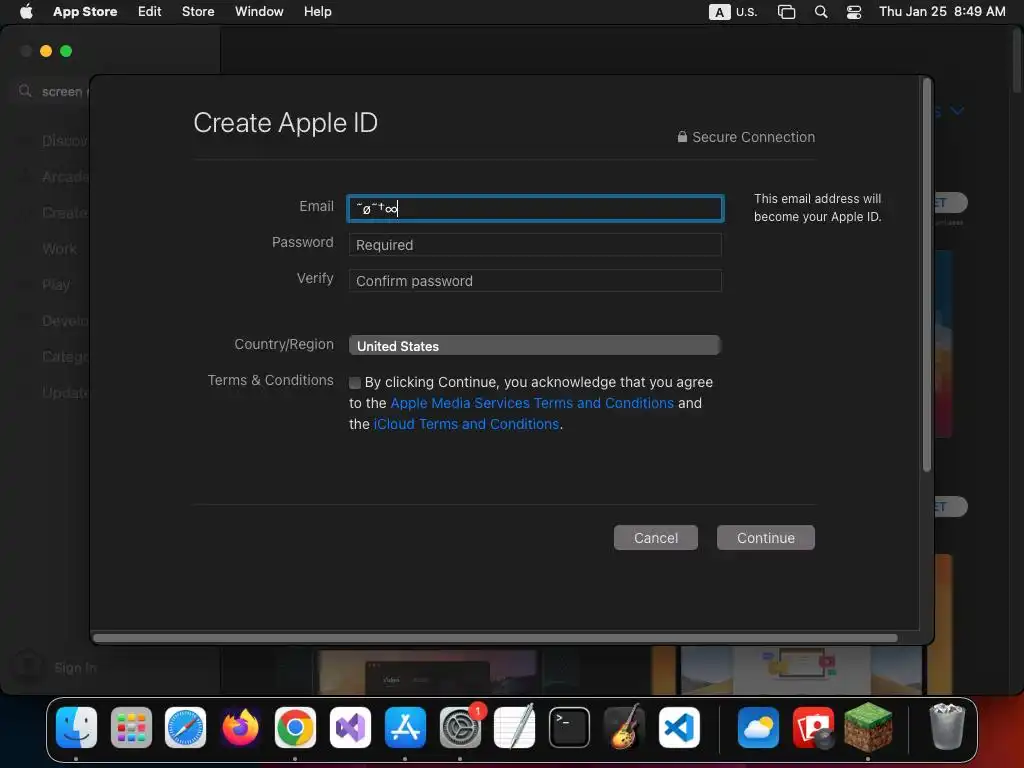The height and width of the screenshot is (768, 1024).
Task: Click the Stage Manager windows icon in the menu bar
Action: 786,12
